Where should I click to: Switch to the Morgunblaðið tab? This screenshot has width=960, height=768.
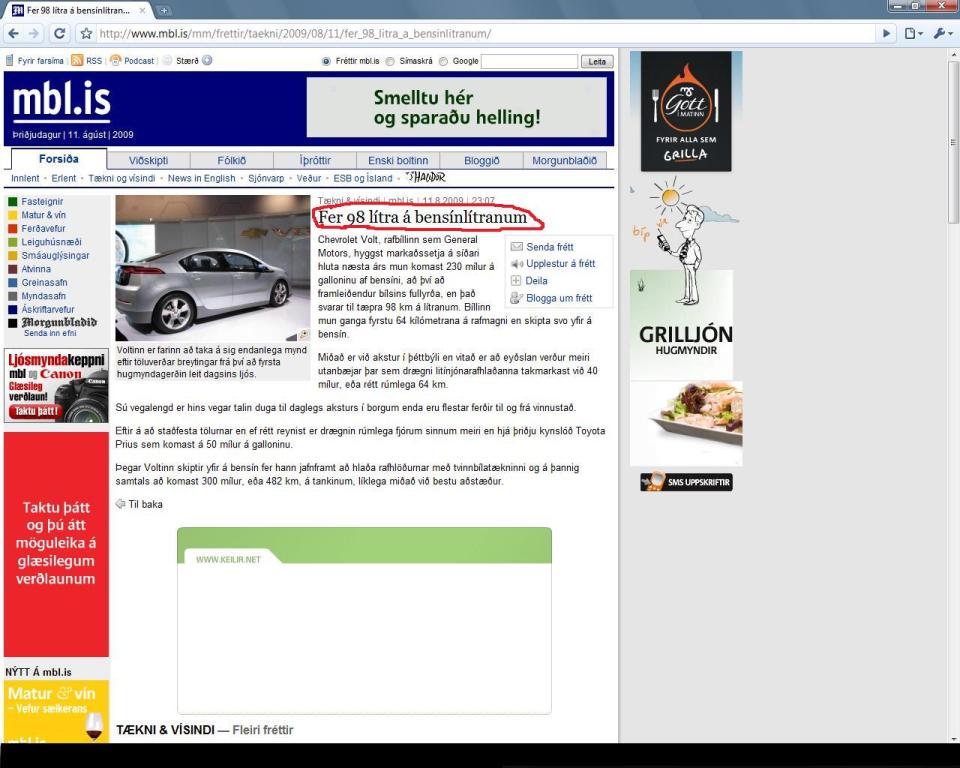(564, 160)
